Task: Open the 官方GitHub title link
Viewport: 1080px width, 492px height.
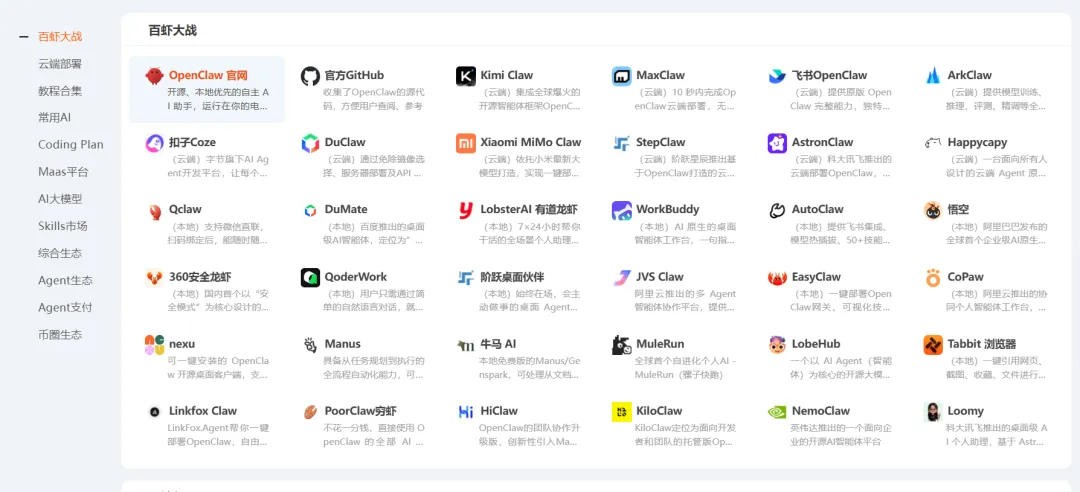Action: 354,75
